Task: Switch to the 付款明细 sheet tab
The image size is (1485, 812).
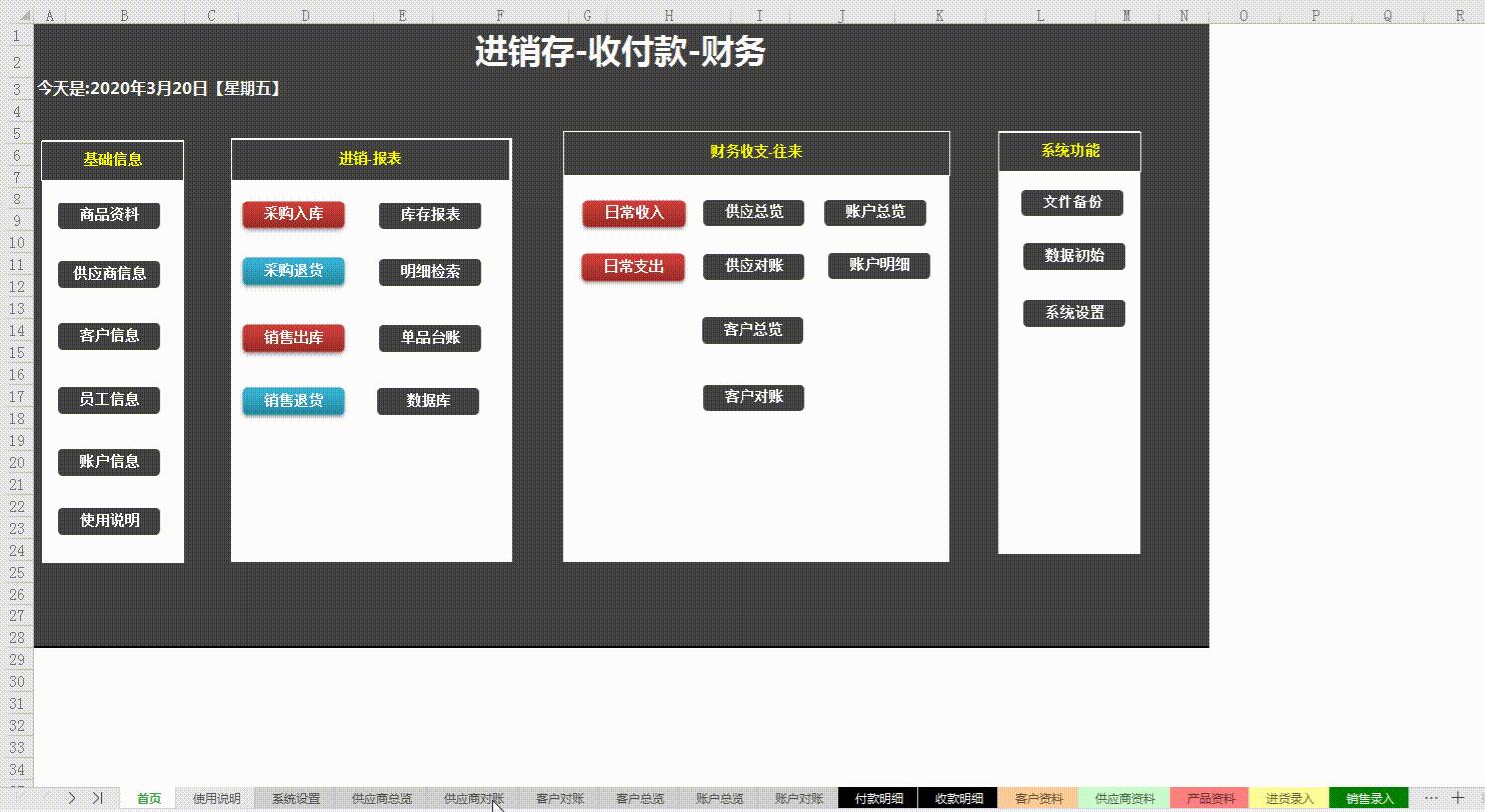Action: point(876,798)
